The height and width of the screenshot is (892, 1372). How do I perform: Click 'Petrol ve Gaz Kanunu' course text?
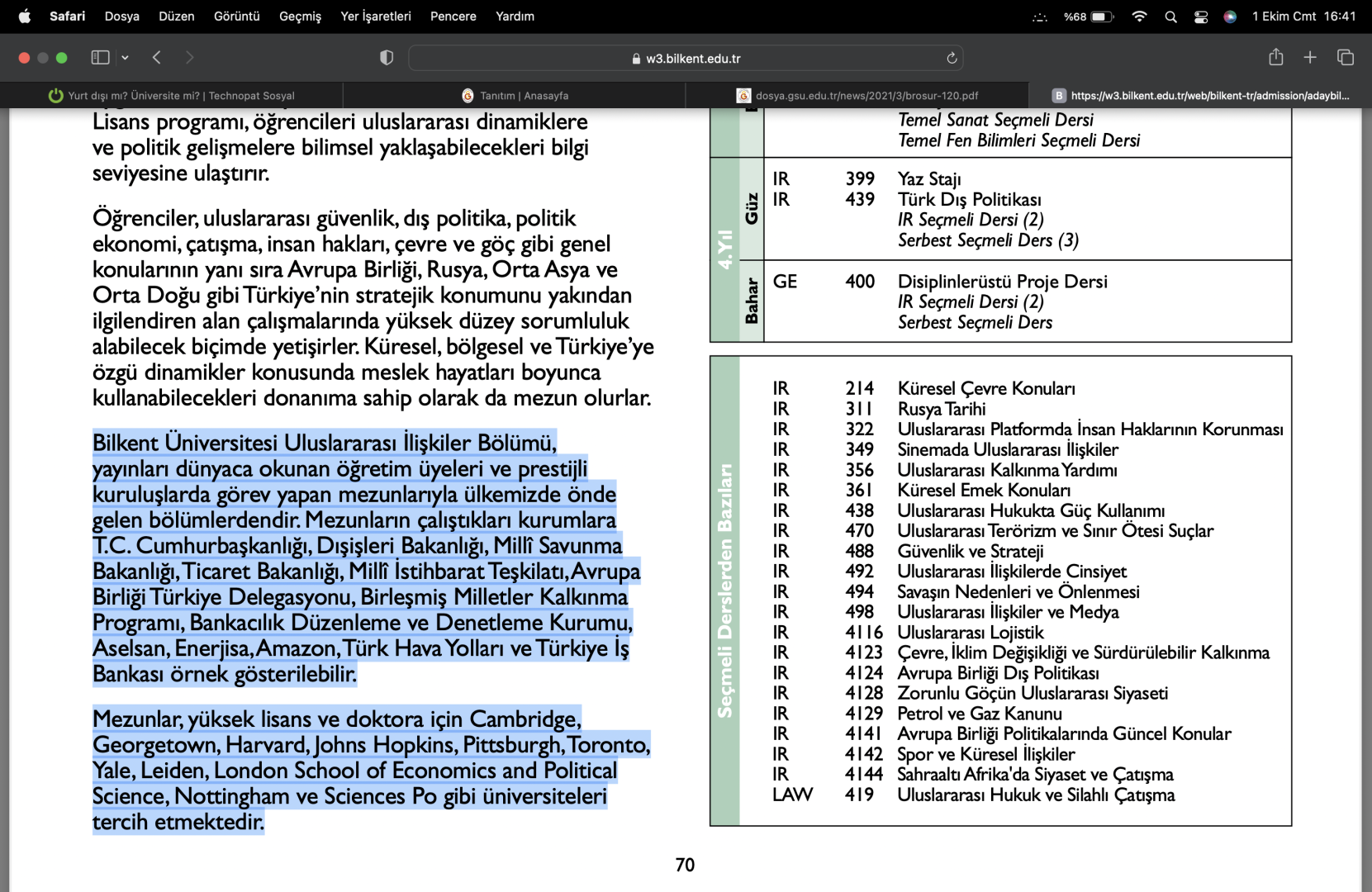click(x=980, y=714)
